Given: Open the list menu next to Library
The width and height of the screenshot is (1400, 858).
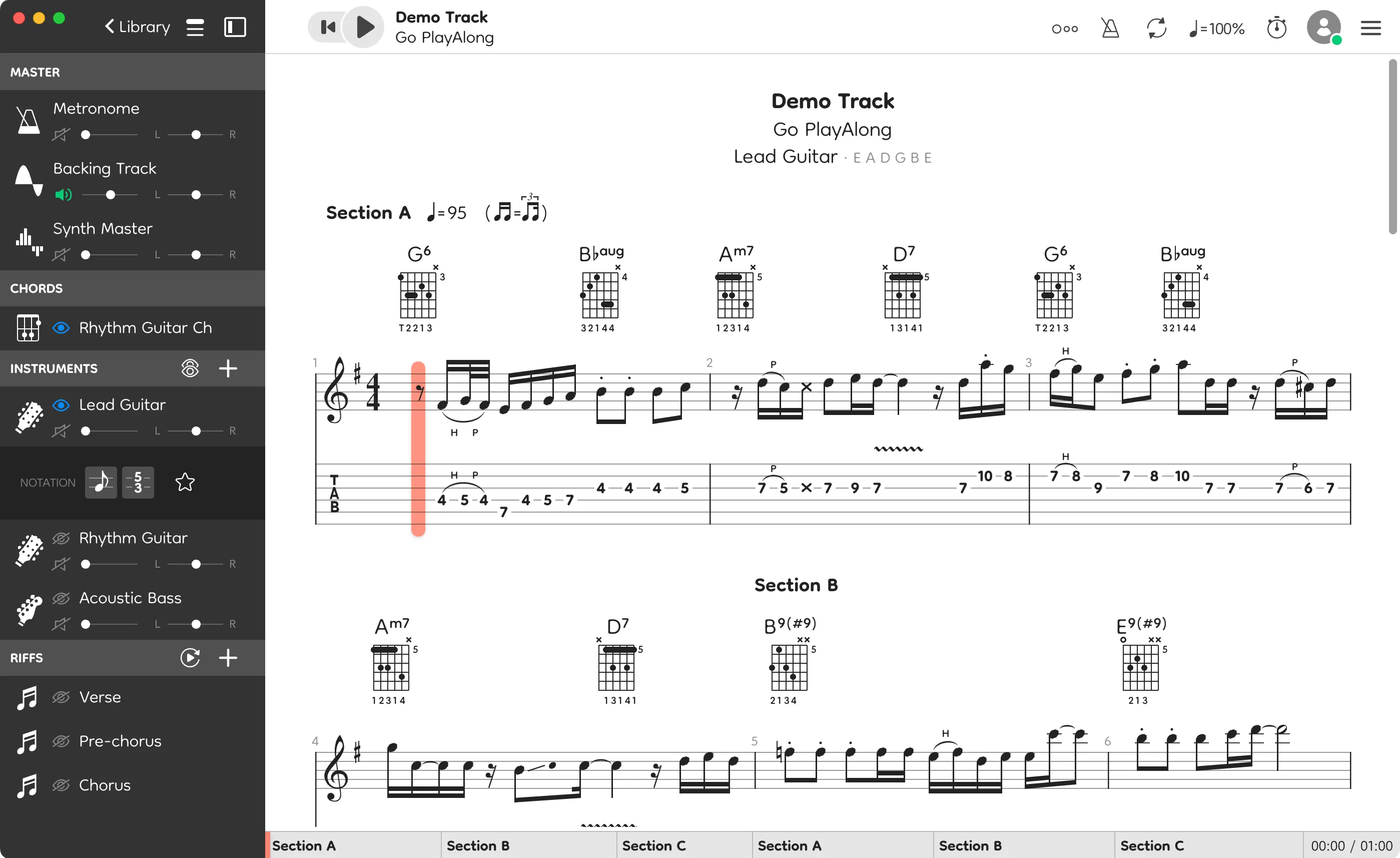Looking at the screenshot, I should click(195, 28).
